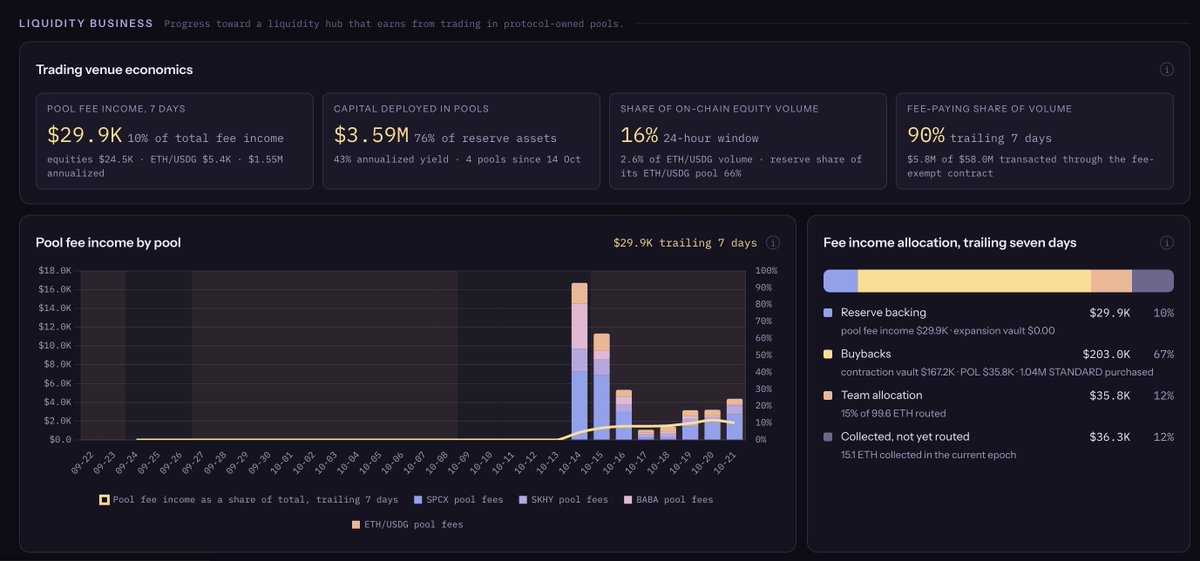1200x561 pixels.
Task: Click the $203.0K Buybacks amount
Action: tap(1106, 354)
